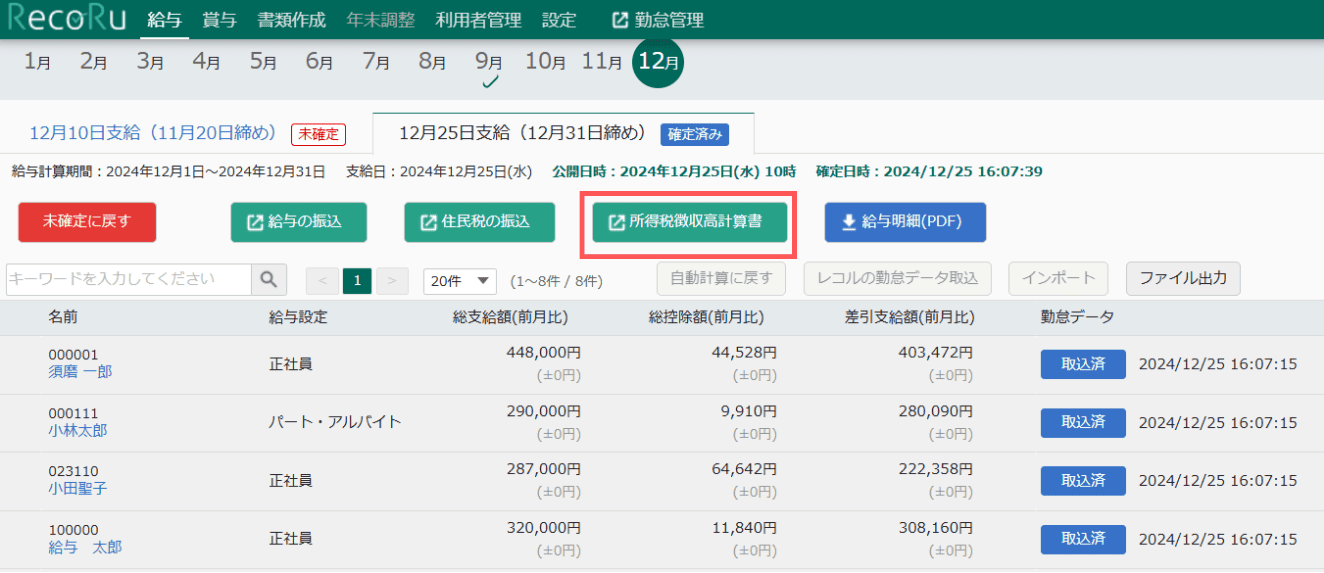Click the レコルの勤怠データ取込 button
Viewport: 1324px width, 573px height.
point(897,278)
